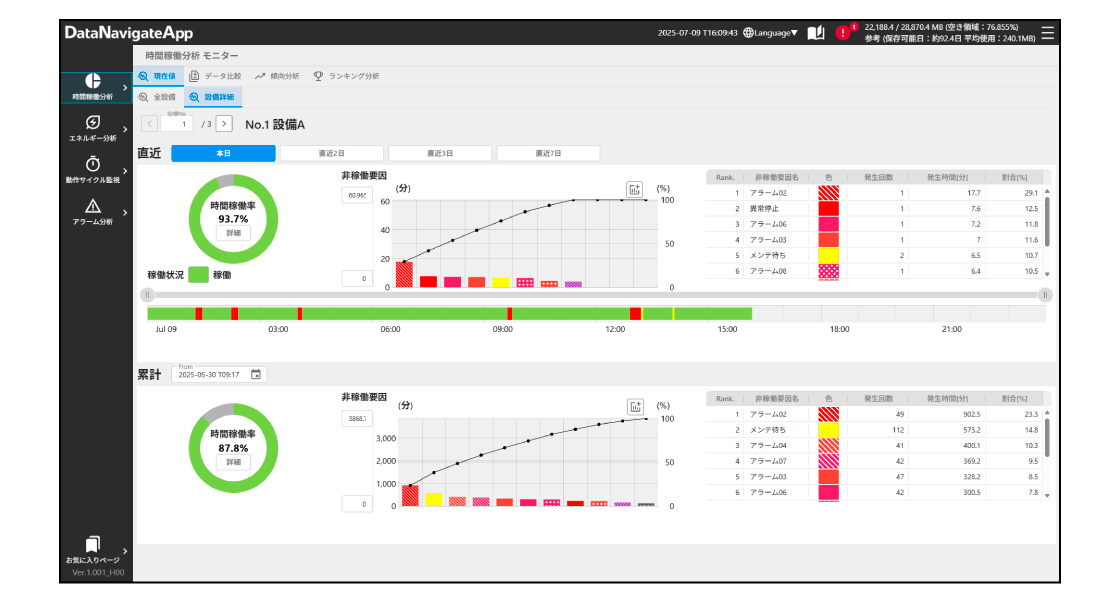Click chart settings icon in 直近 graph
Viewport: 1120px width, 600px height.
634,189
